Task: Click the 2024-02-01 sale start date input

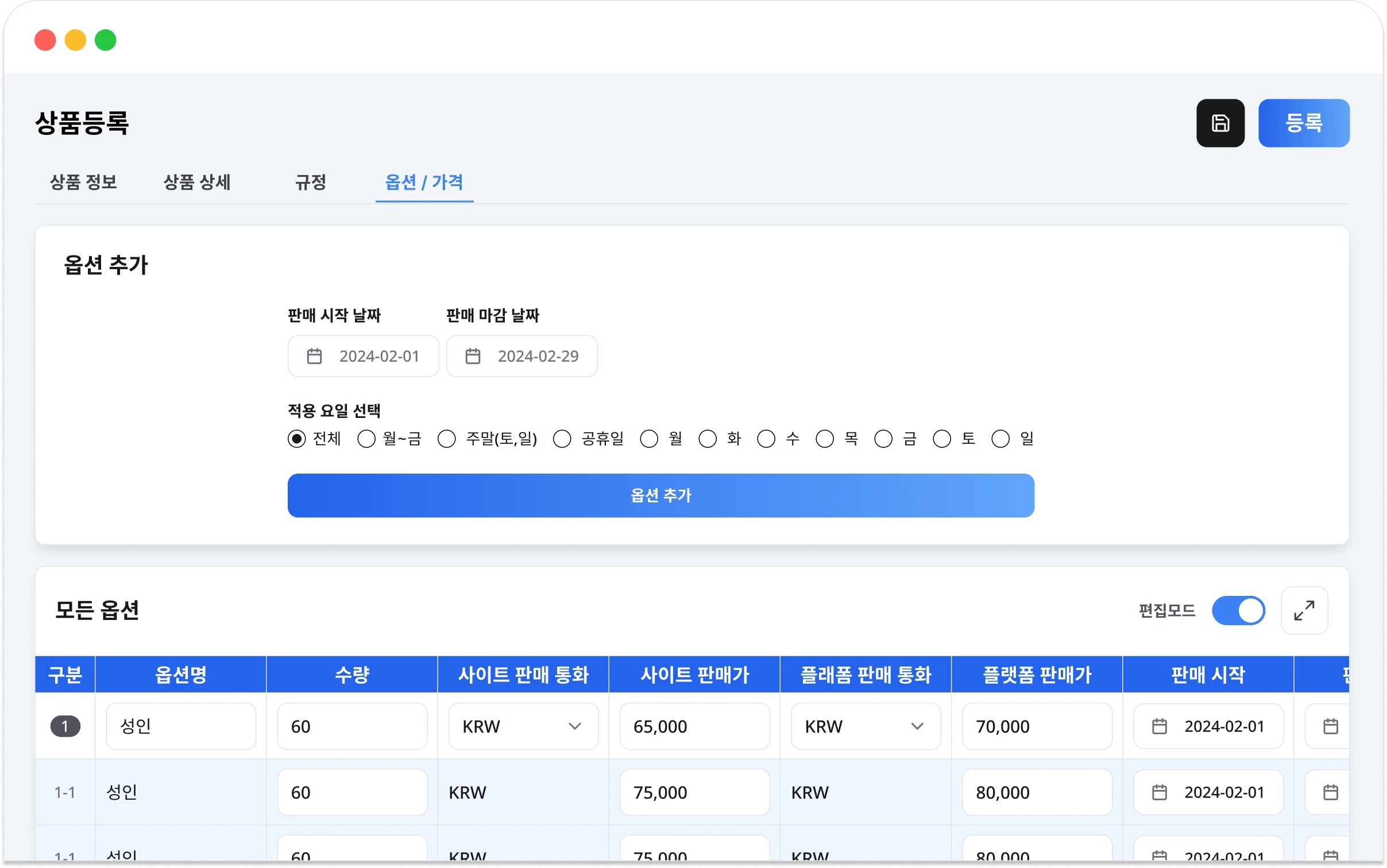Action: click(x=363, y=356)
